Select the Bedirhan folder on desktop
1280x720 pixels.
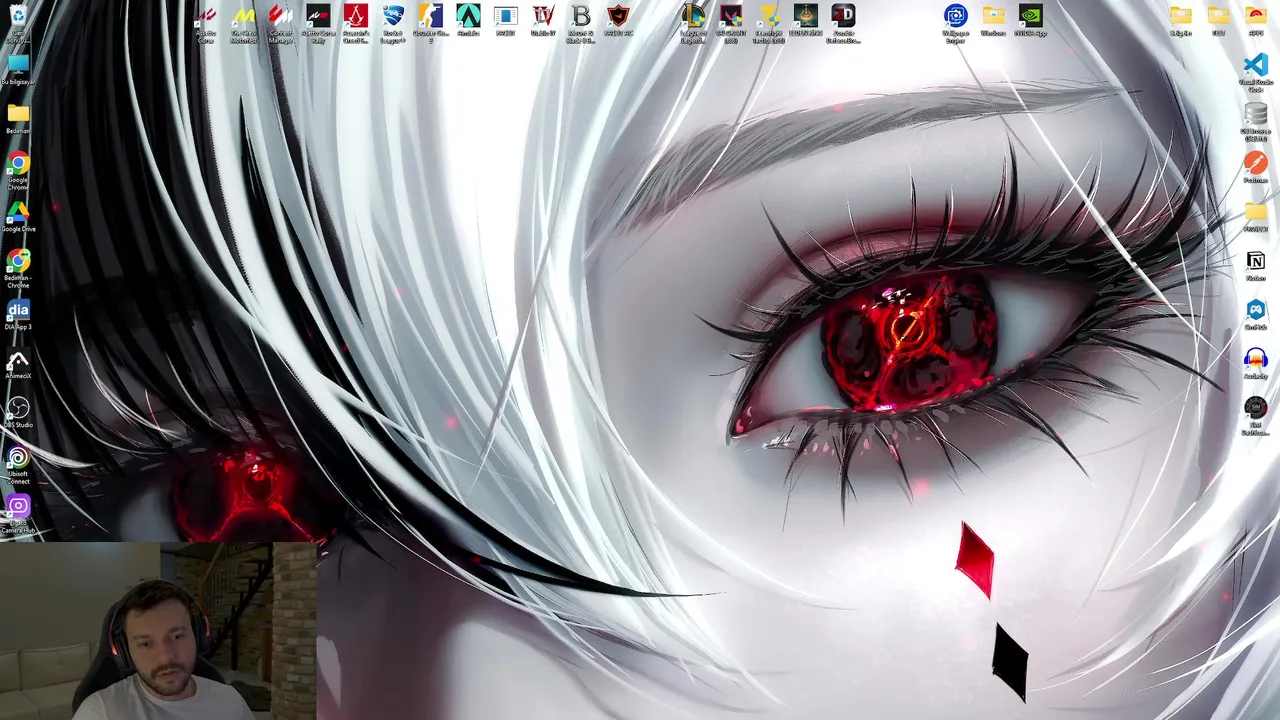18,118
